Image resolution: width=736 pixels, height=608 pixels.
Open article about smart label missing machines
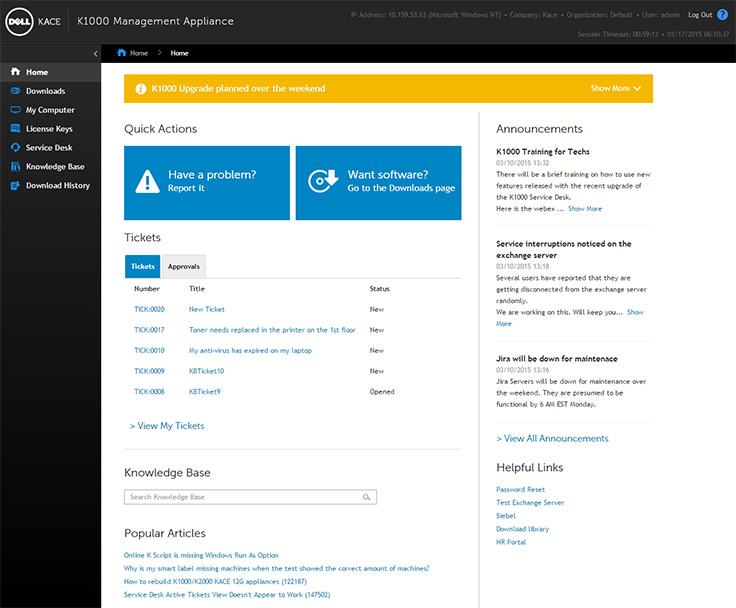point(276,569)
